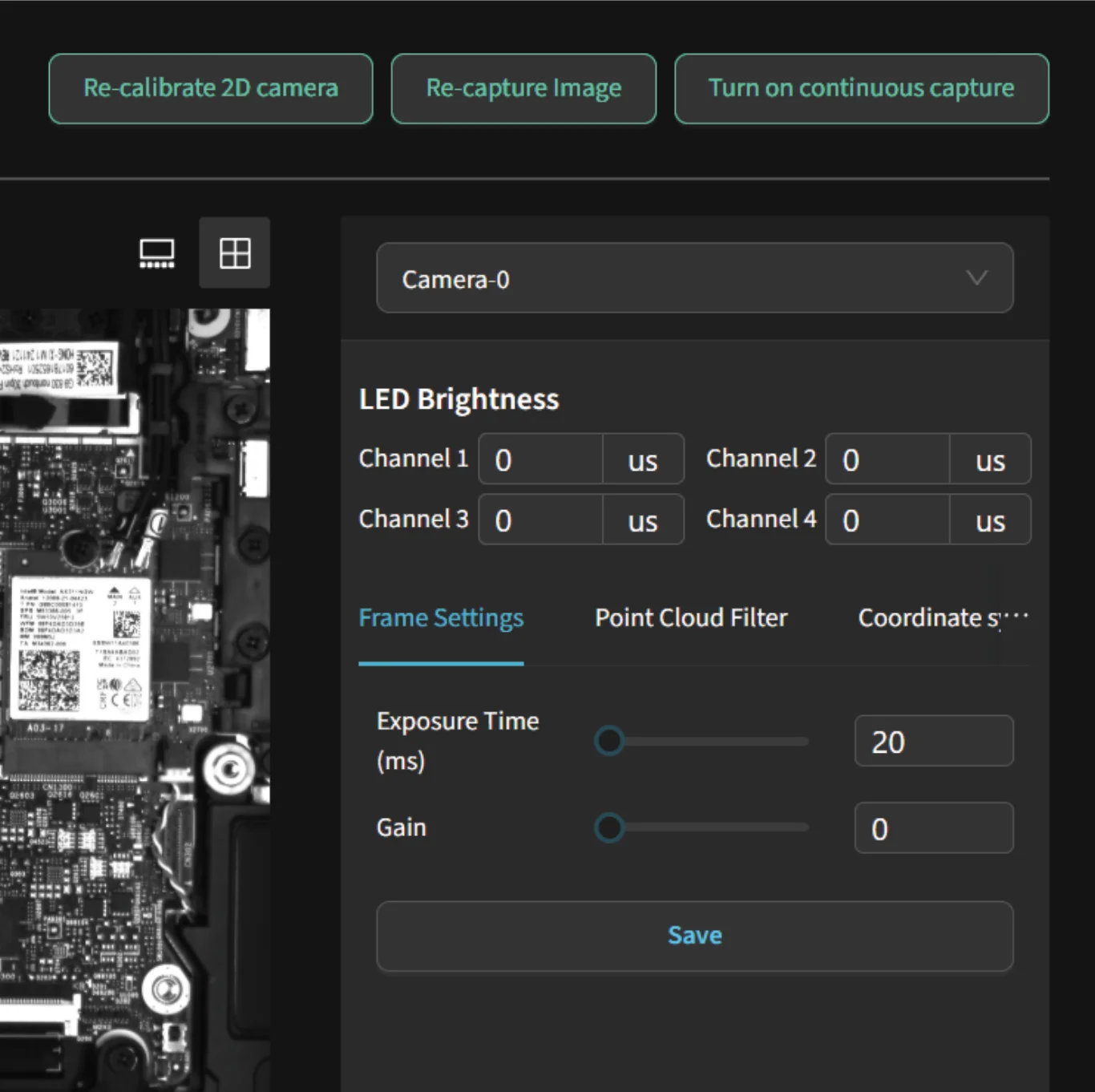
Task: Select the 2x2 grid view layout
Action: point(234,253)
